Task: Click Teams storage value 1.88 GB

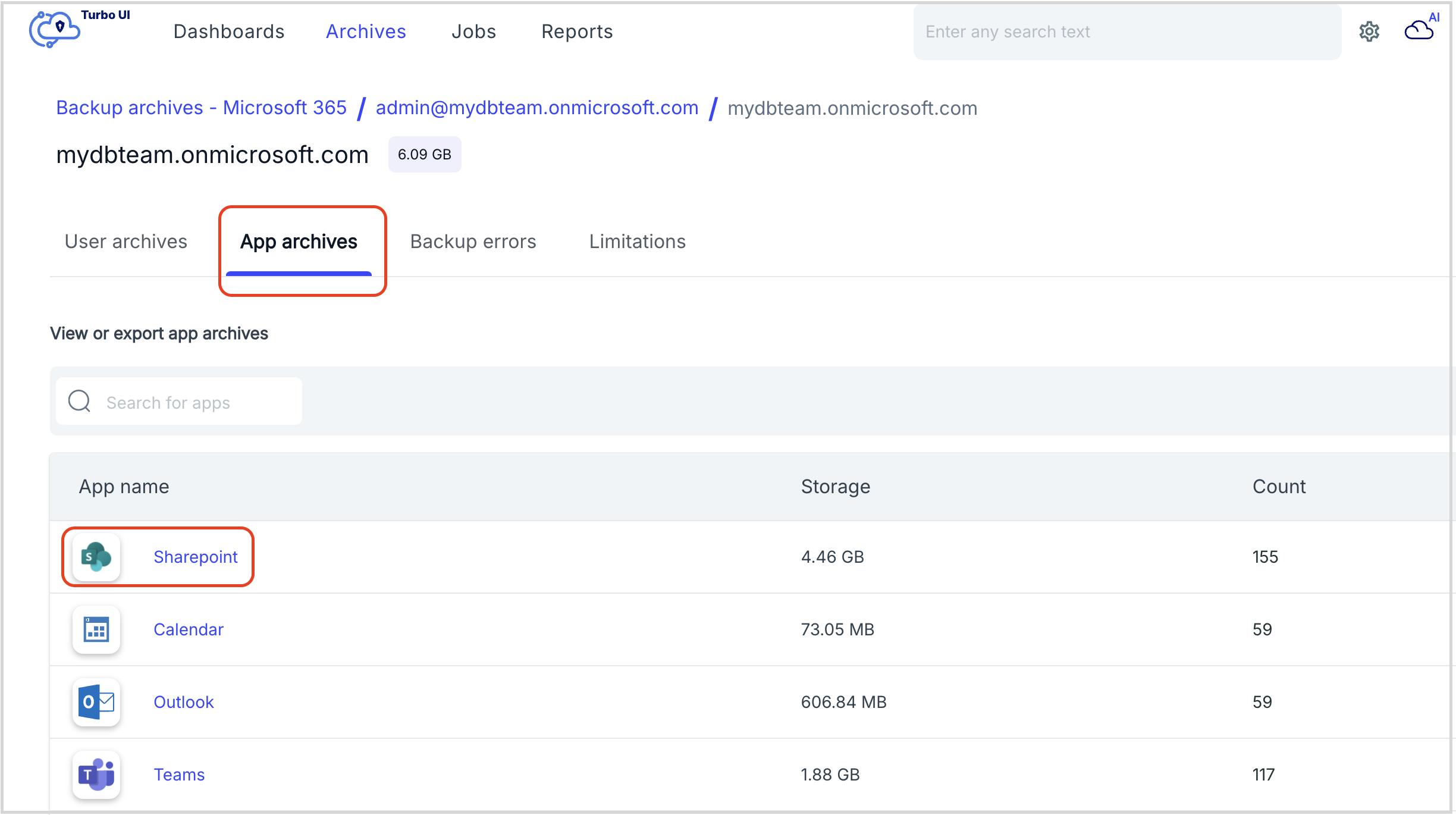Action: (830, 775)
